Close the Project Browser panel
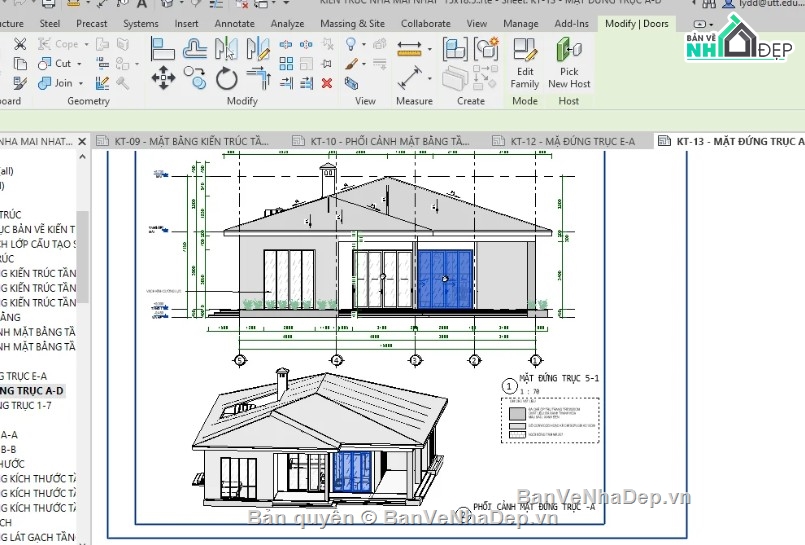 tap(82, 141)
